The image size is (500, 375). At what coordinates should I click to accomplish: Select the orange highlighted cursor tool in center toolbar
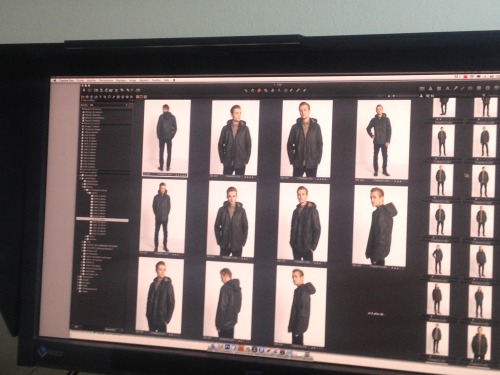(x=259, y=90)
